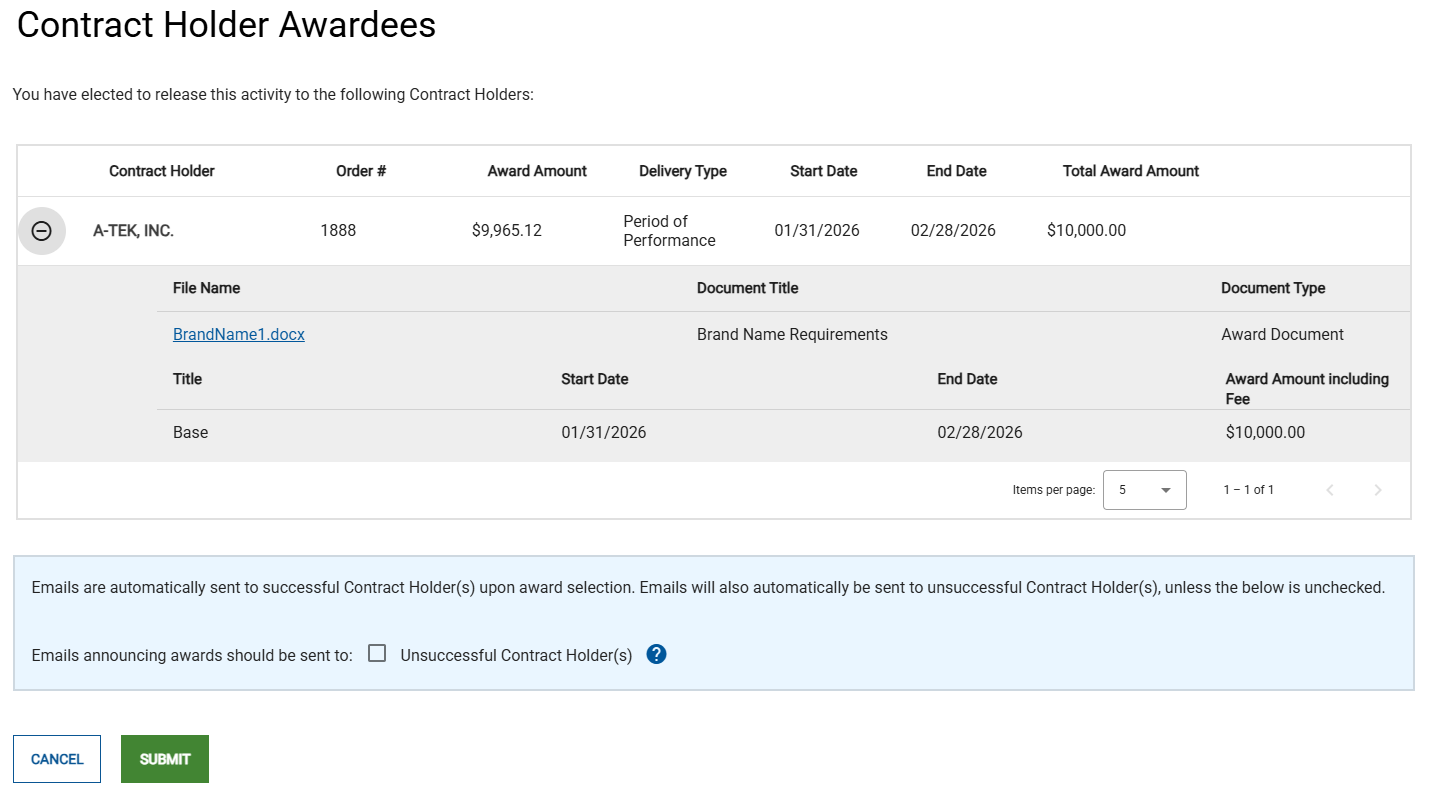Click the Total Award Amount column header

point(1130,171)
